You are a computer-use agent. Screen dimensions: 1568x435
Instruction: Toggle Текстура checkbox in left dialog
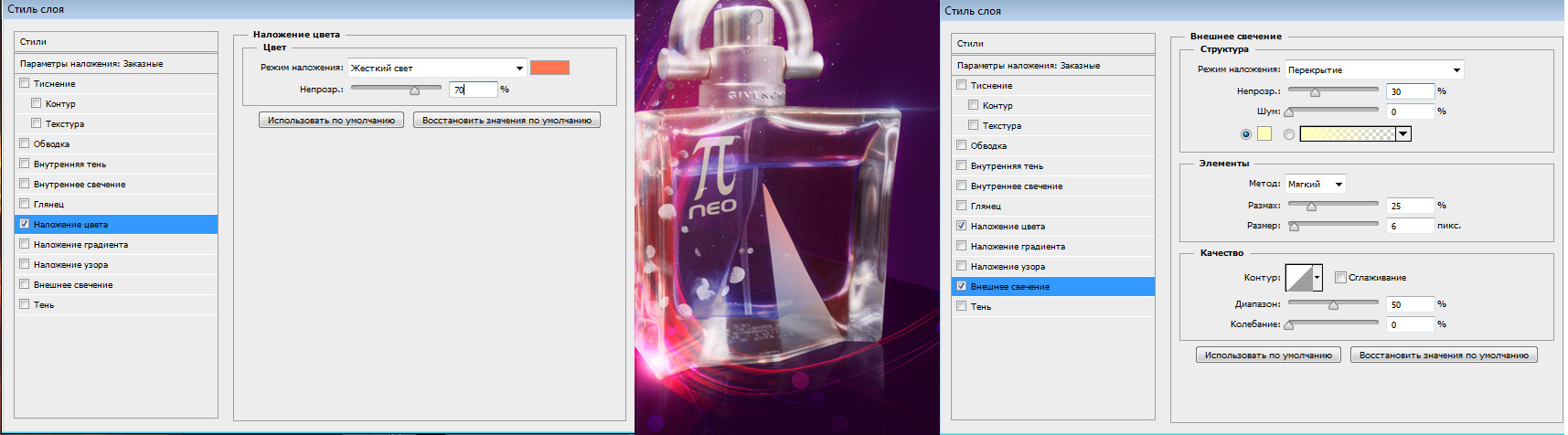click(x=37, y=123)
